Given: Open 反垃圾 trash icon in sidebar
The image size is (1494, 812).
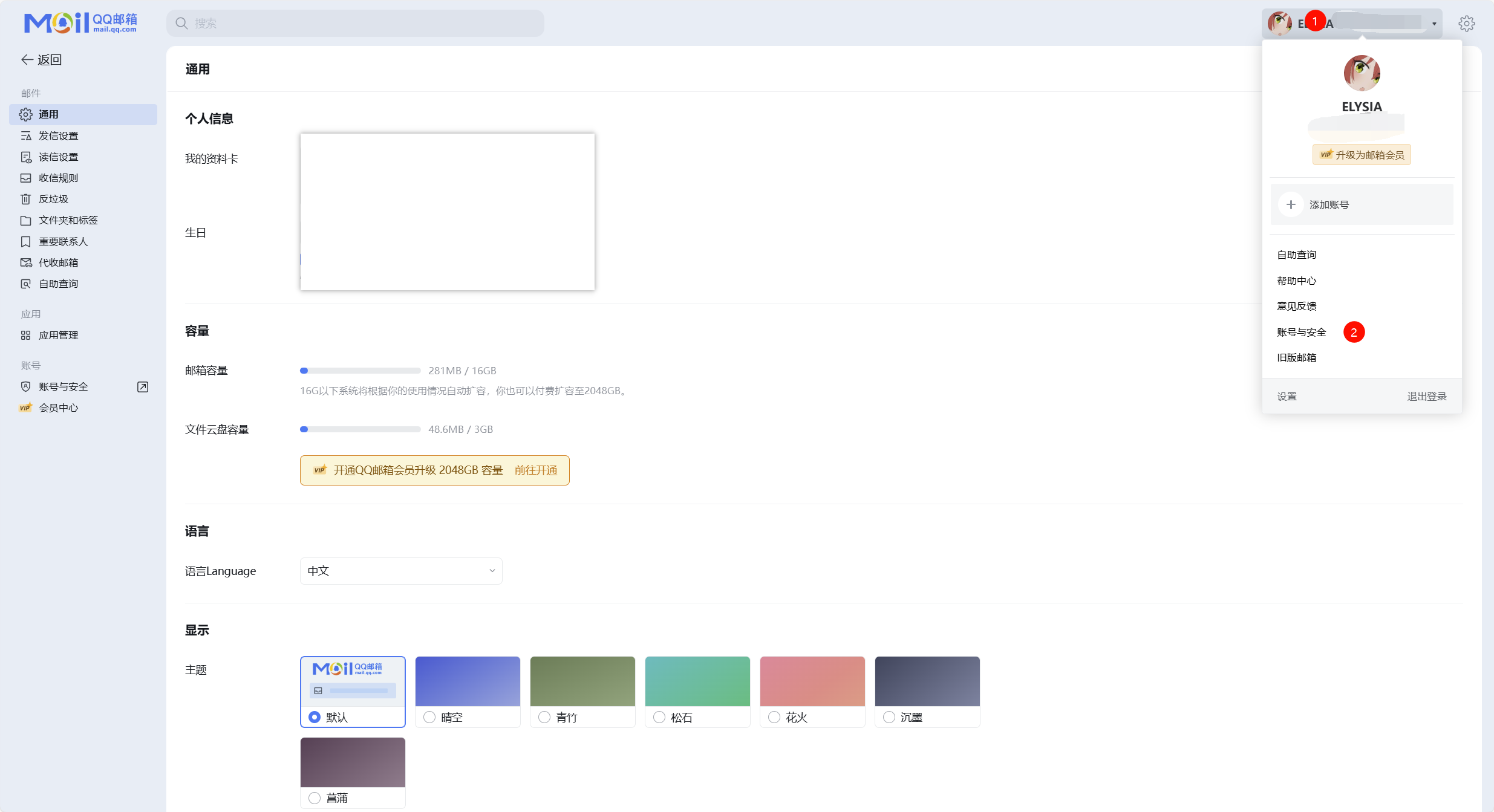Looking at the screenshot, I should point(25,199).
